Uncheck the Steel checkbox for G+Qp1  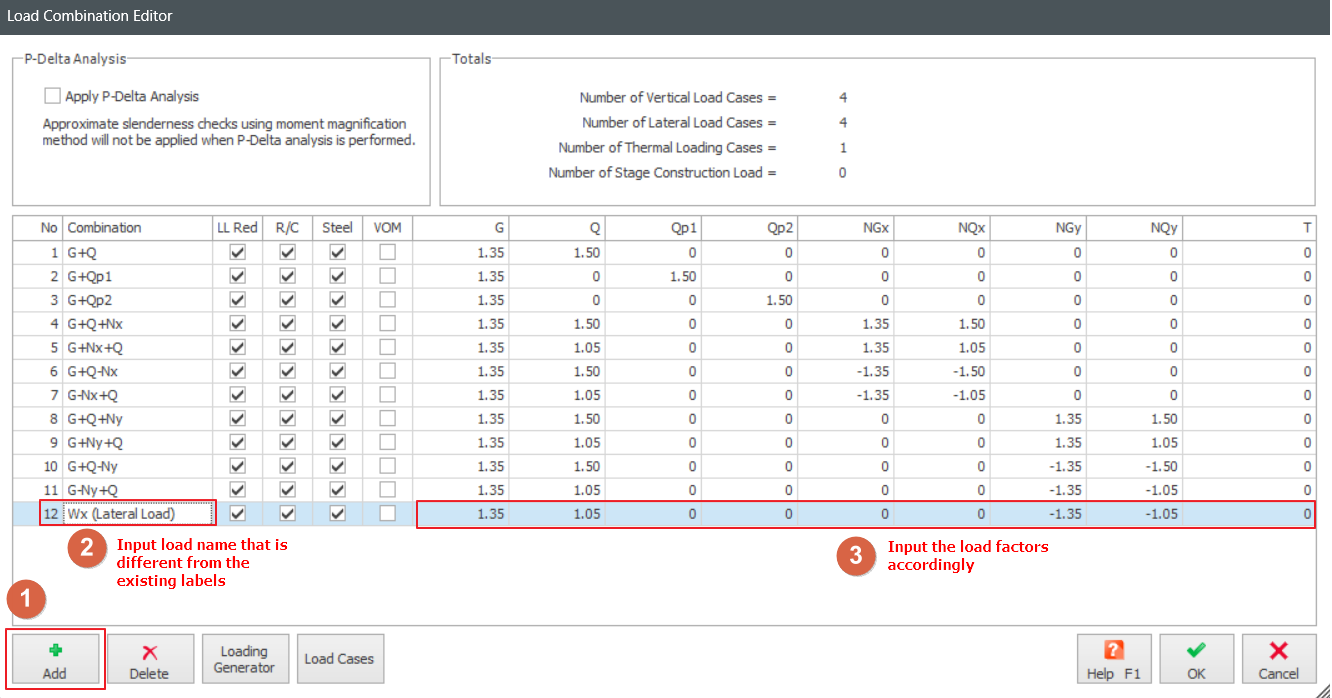coord(337,276)
